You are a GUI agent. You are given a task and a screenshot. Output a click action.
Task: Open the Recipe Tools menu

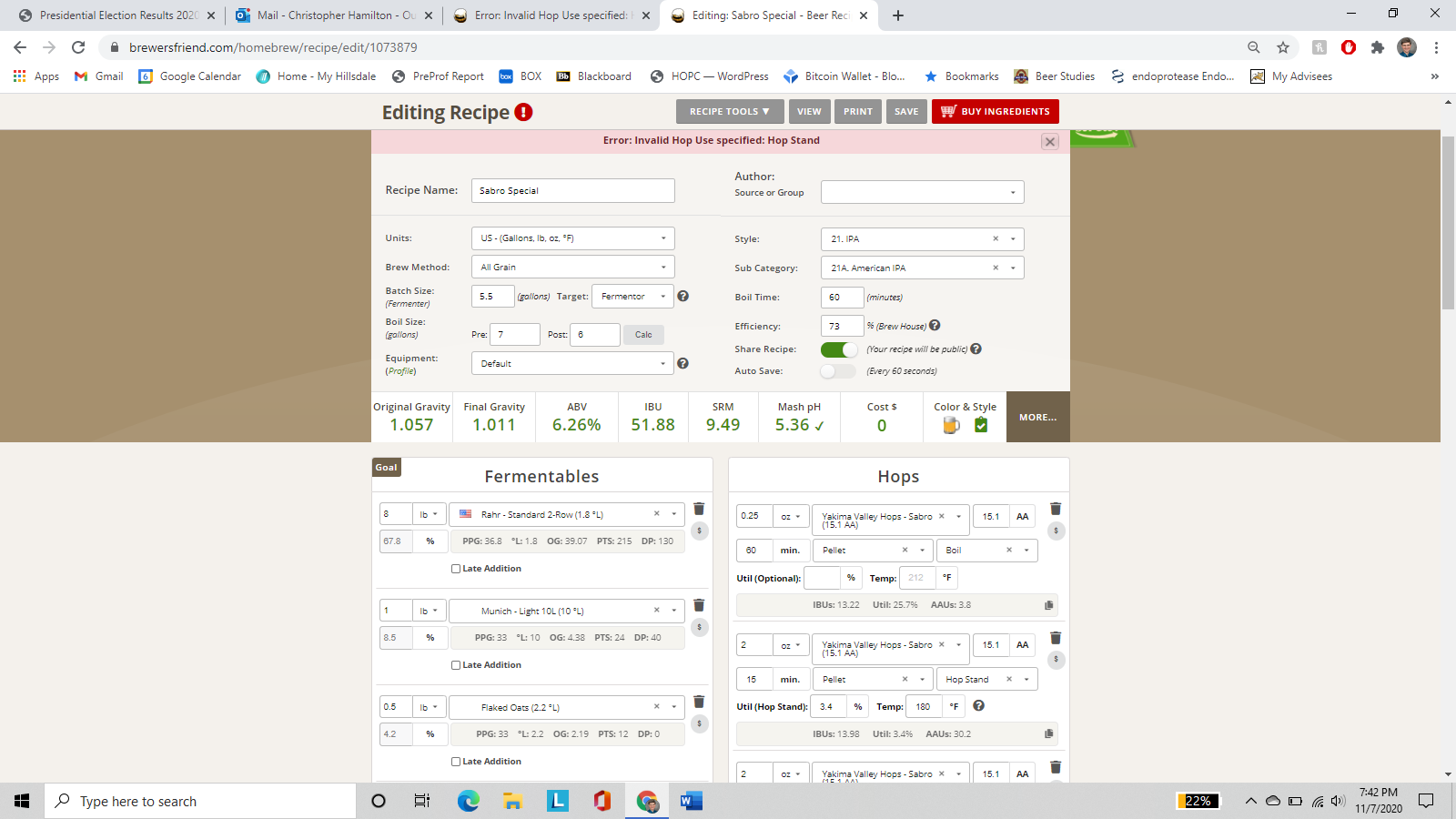click(x=730, y=112)
